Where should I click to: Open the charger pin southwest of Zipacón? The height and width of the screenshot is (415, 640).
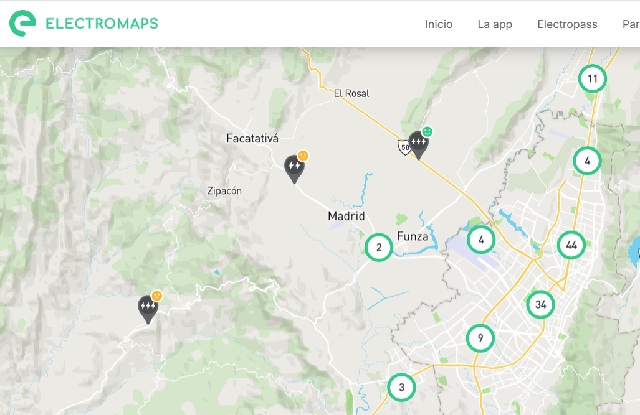click(x=149, y=308)
